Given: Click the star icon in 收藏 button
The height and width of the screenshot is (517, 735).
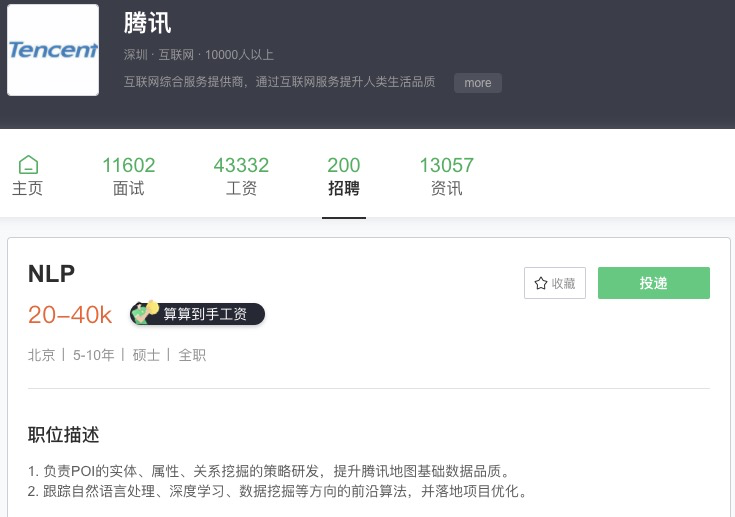Looking at the screenshot, I should 540,283.
